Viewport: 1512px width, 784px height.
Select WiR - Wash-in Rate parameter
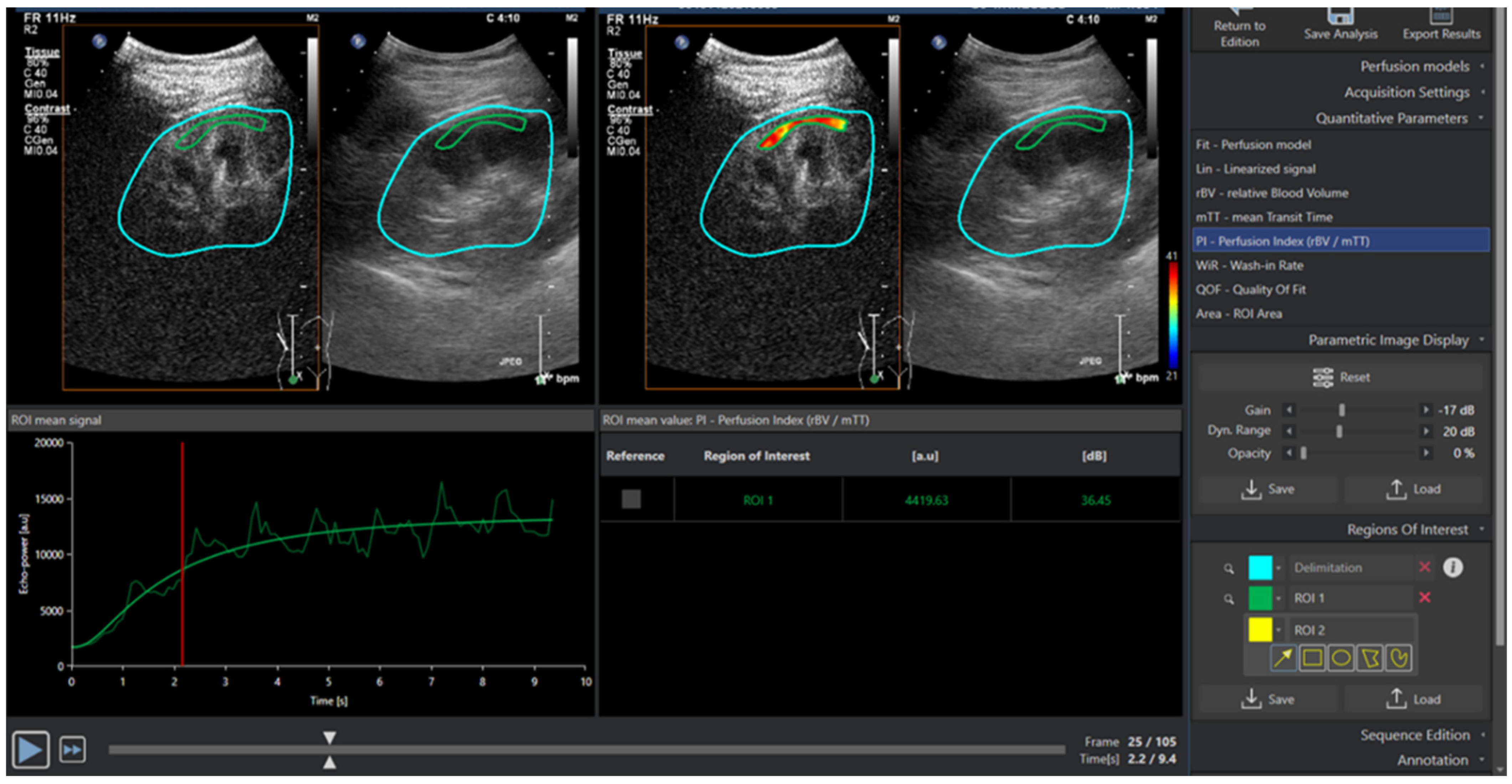coord(1341,265)
